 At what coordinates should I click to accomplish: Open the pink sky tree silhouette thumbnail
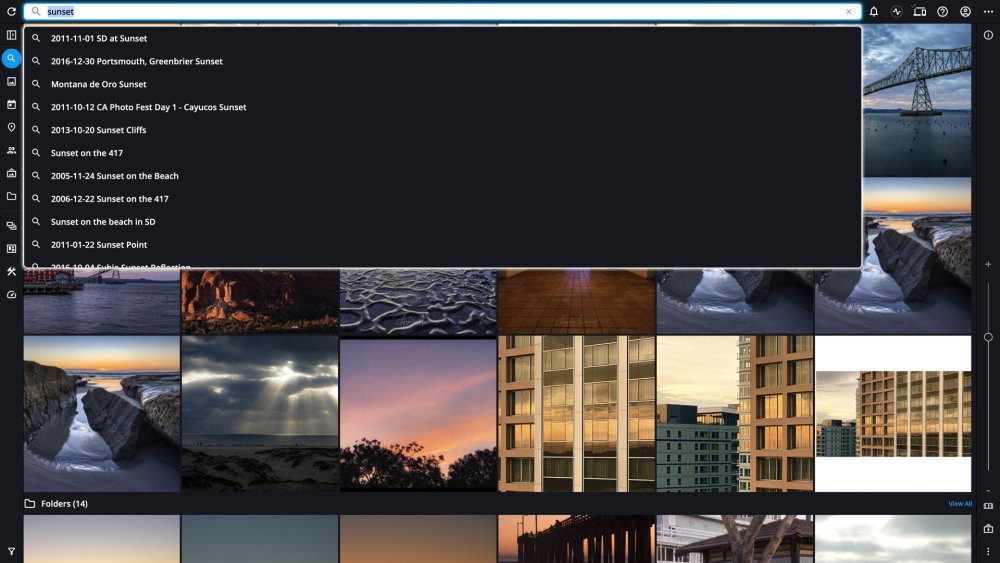[418, 413]
